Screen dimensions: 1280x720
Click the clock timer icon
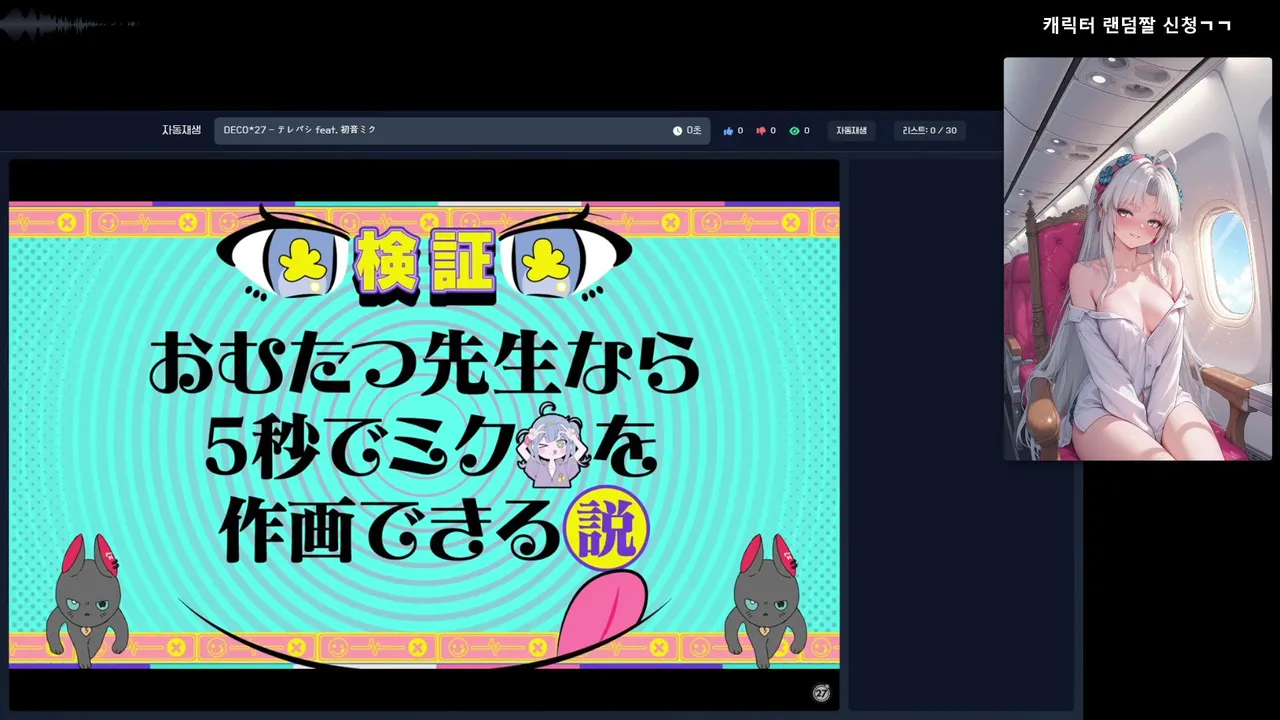[677, 131]
